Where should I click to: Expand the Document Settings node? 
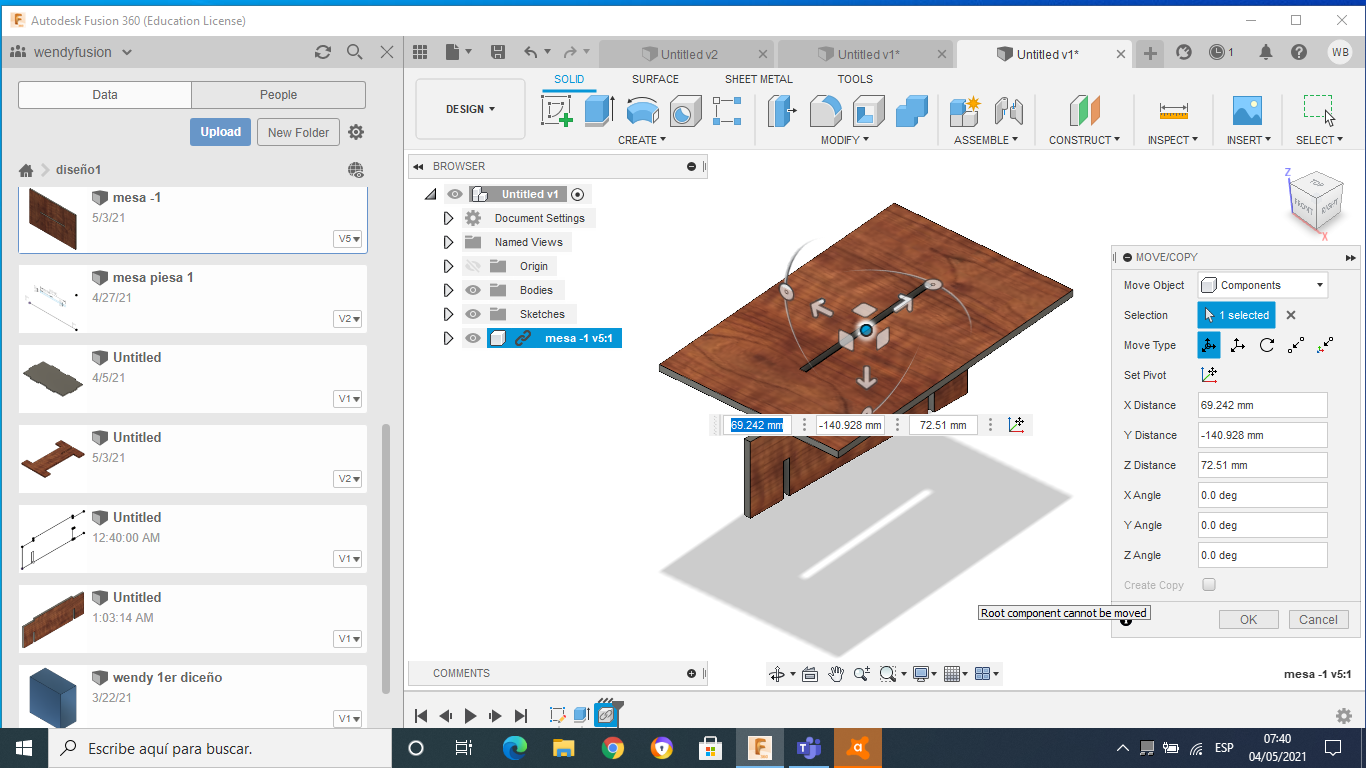448,218
